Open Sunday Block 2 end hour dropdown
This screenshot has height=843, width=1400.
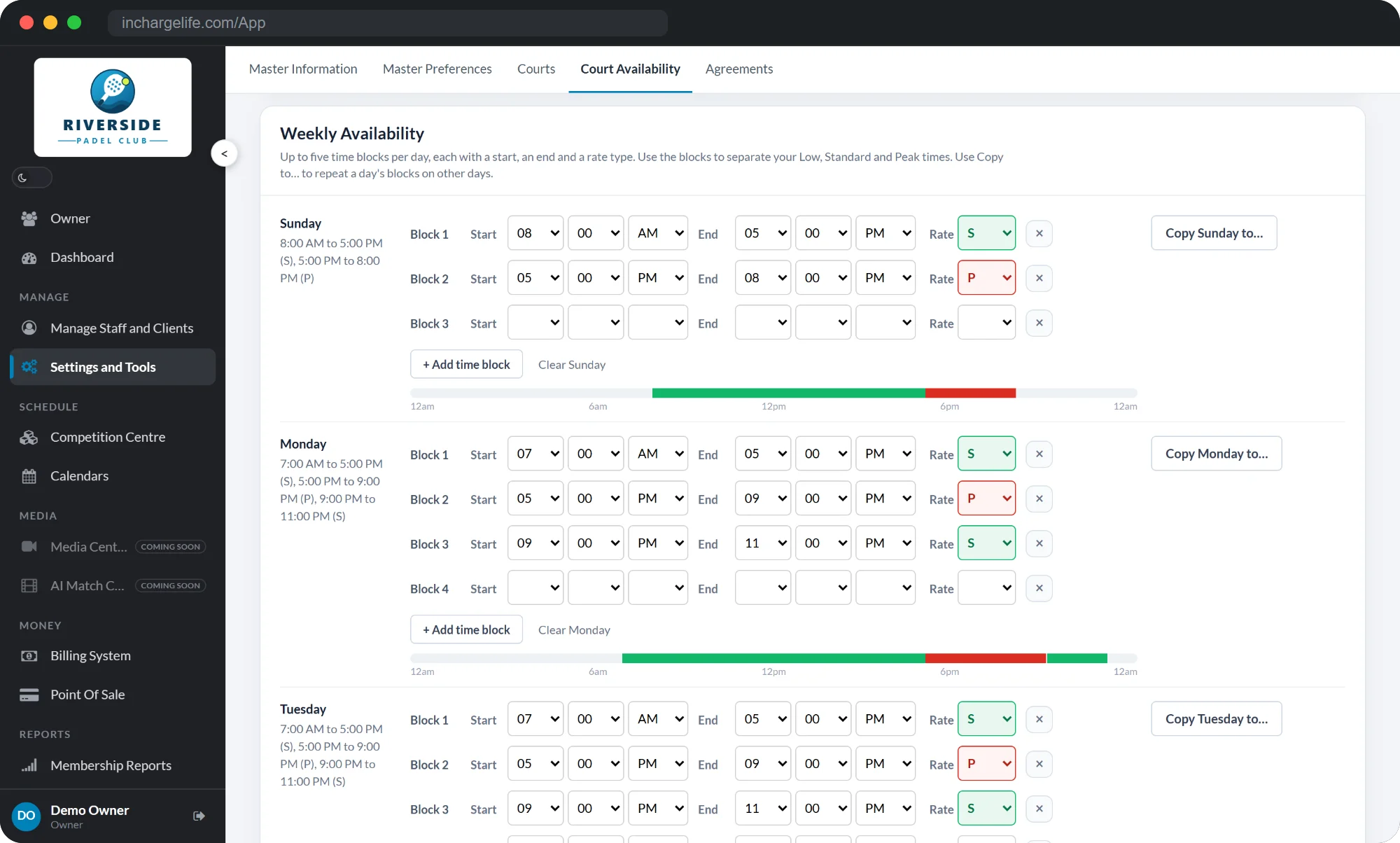click(763, 278)
